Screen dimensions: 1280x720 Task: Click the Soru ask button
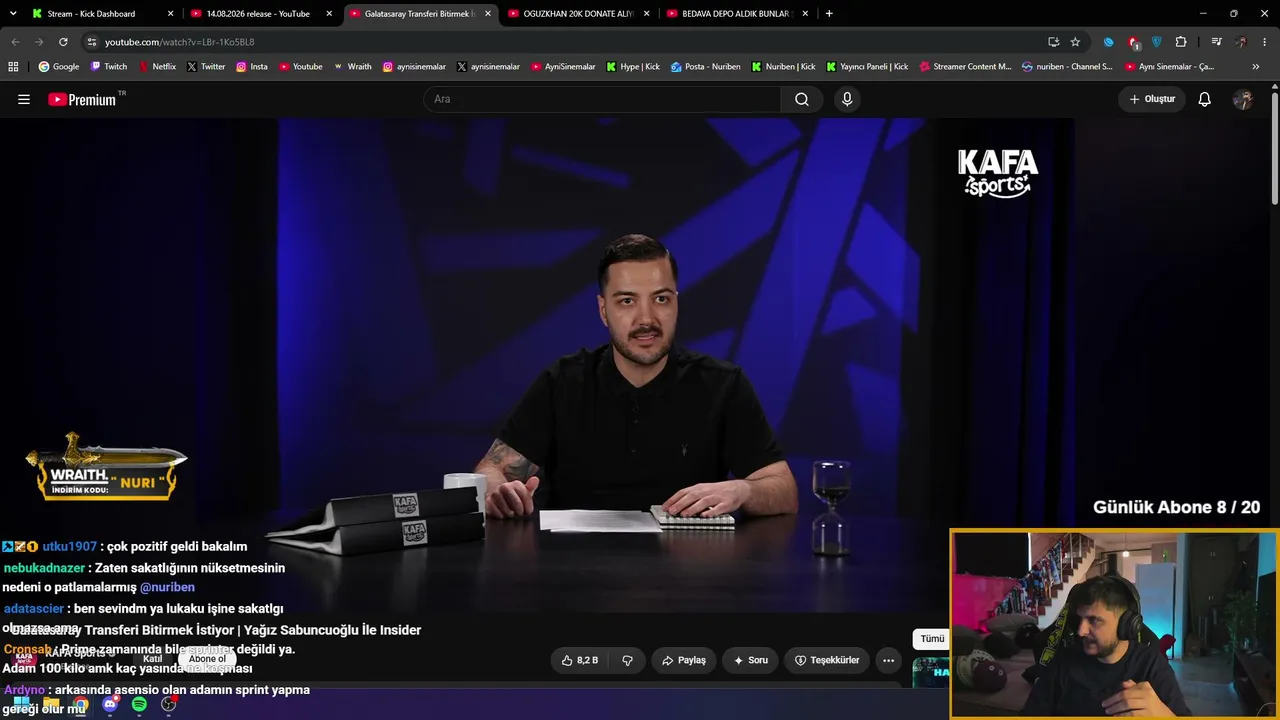[751, 660]
